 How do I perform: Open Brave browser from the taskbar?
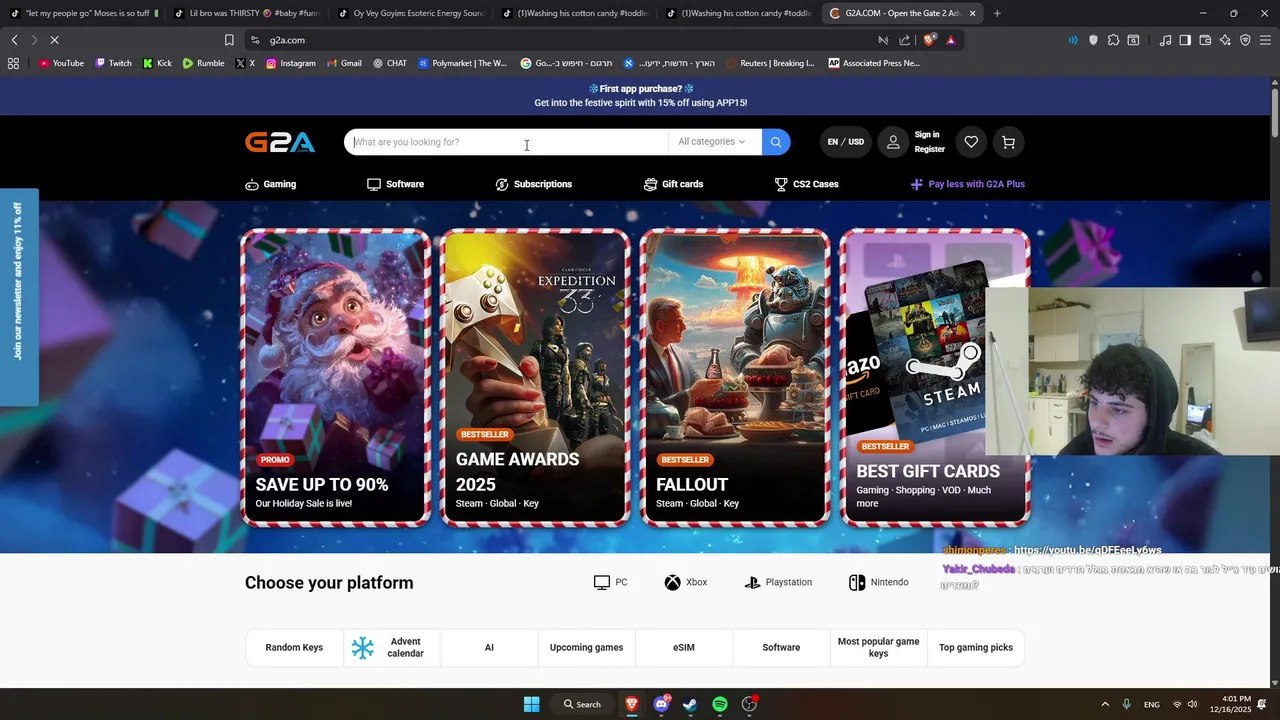coord(632,704)
